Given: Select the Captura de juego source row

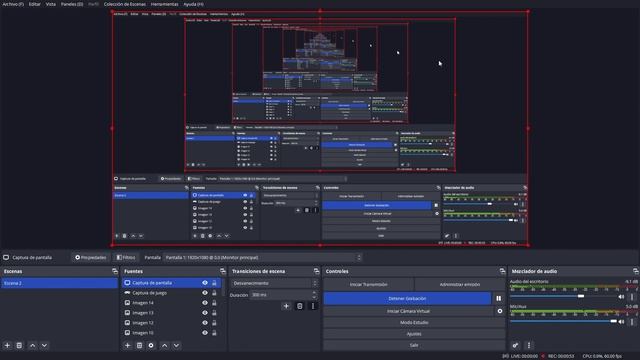Looking at the screenshot, I should coord(171,293).
